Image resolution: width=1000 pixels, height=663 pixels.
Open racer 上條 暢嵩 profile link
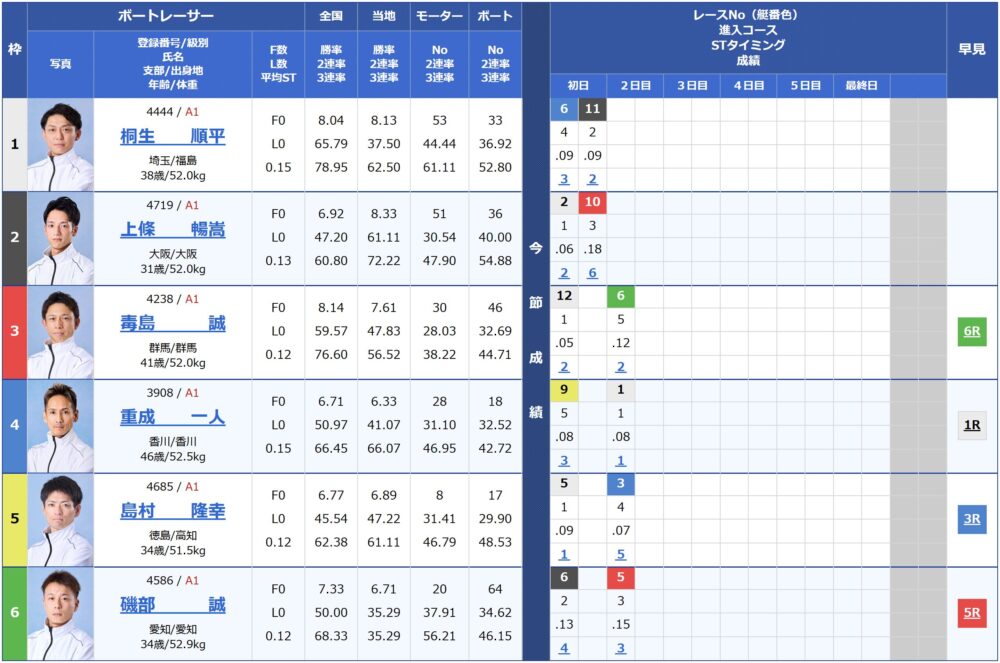click(x=173, y=230)
